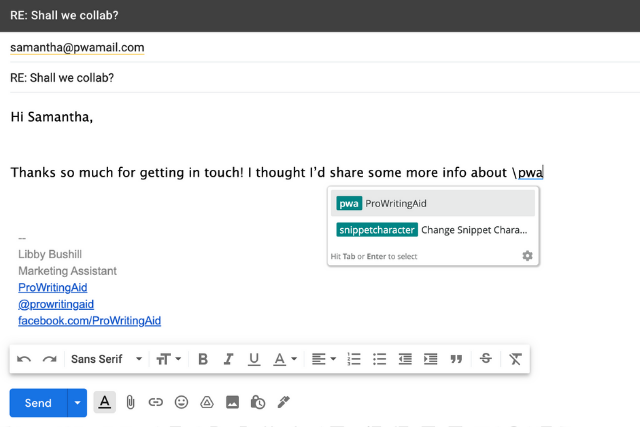Open snippet settings gear icon
This screenshot has height=427, width=640.
pyautogui.click(x=527, y=256)
